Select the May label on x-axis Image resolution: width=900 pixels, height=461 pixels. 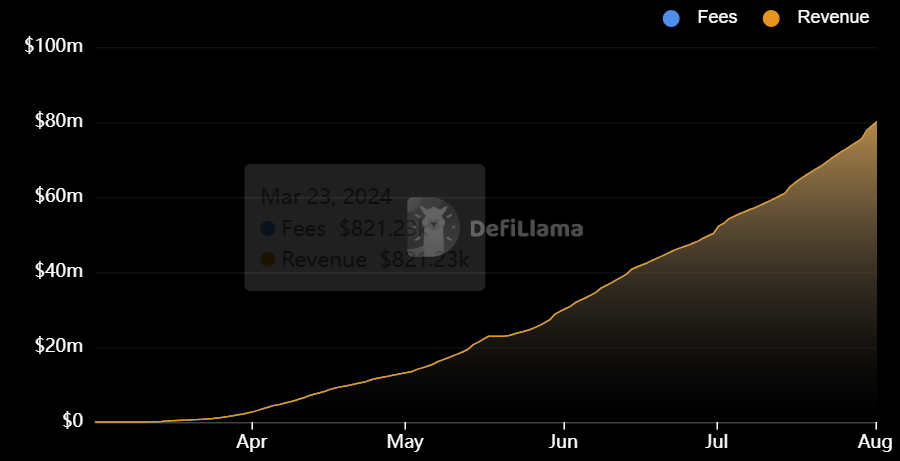[405, 442]
